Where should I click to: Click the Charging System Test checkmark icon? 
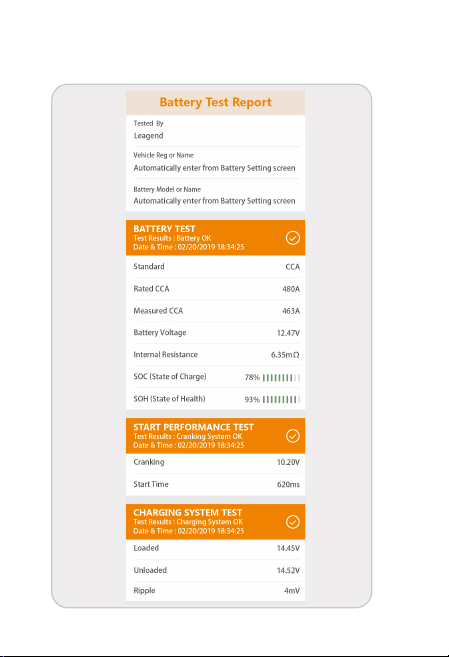(x=292, y=522)
